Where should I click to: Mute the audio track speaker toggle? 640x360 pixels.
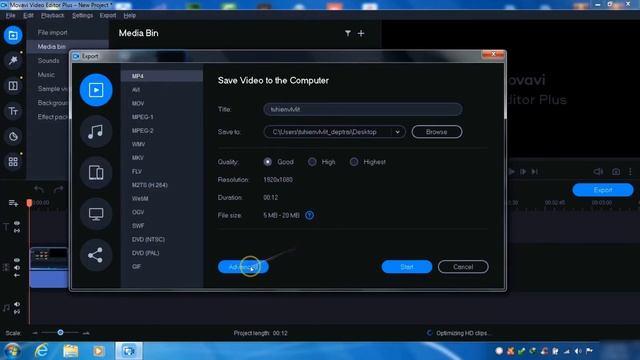[x=17, y=304]
